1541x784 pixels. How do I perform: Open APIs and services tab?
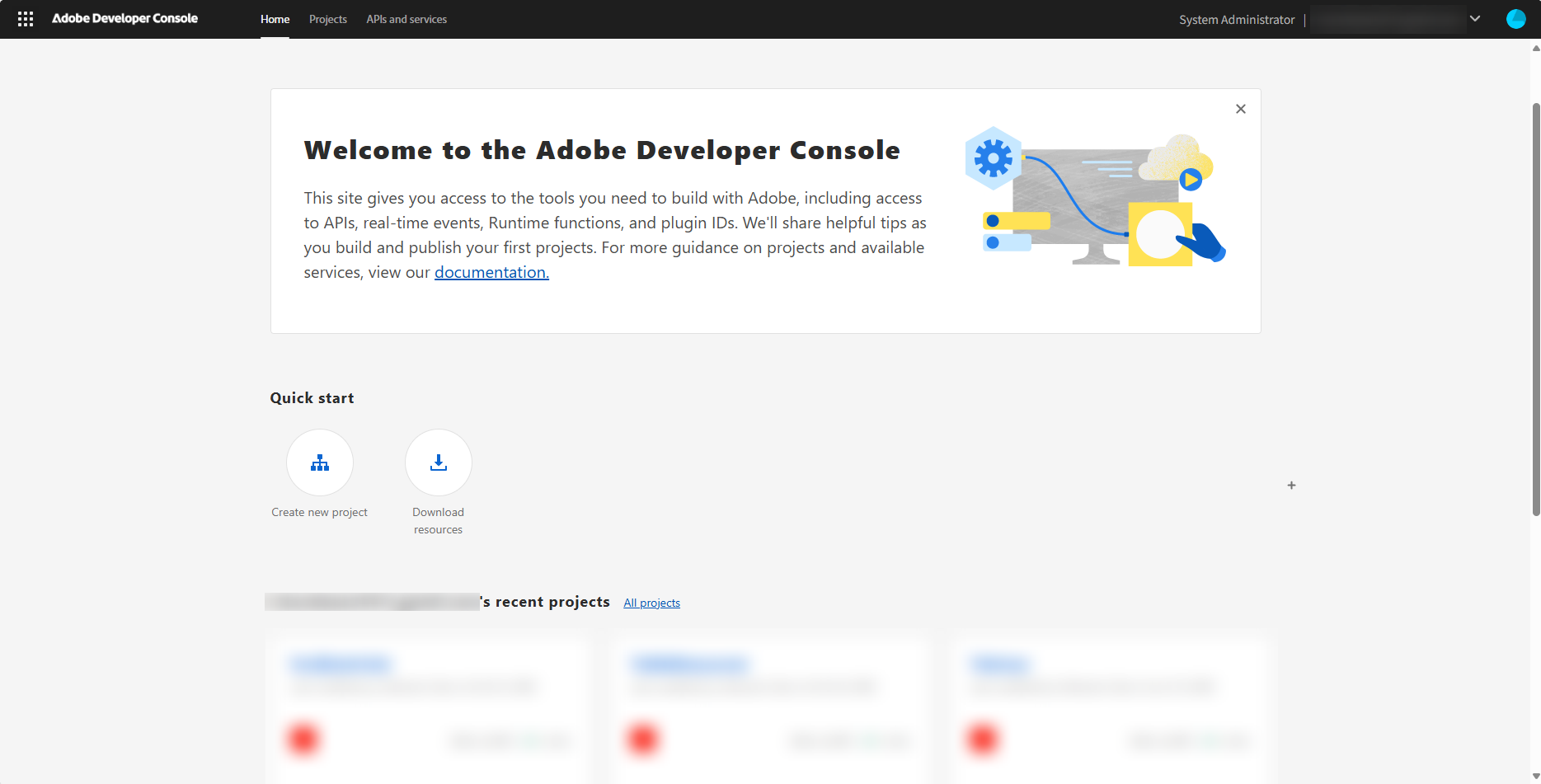[406, 19]
